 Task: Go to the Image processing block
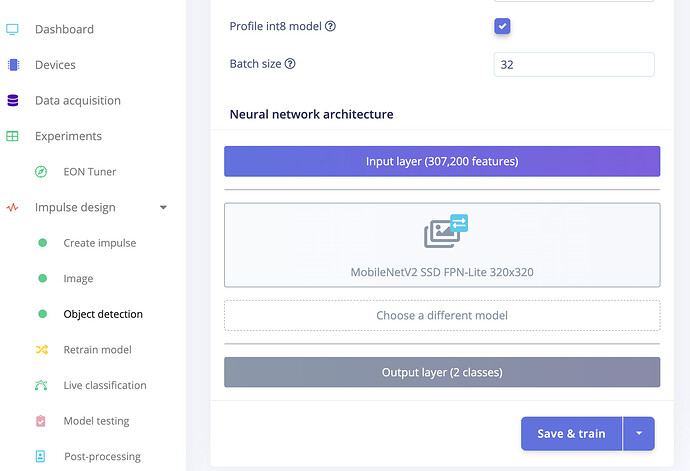coord(78,279)
